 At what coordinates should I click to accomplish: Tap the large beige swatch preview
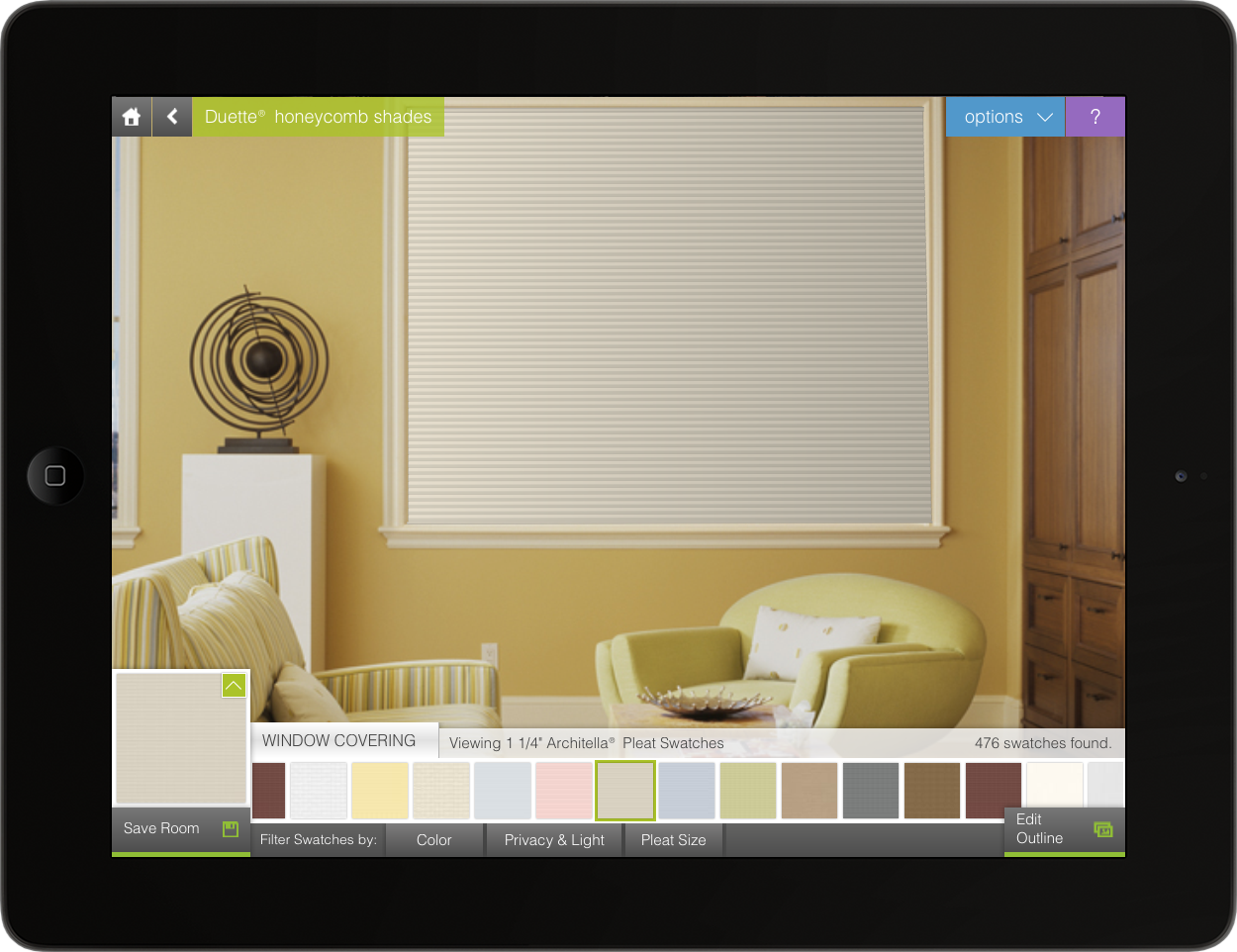181,738
